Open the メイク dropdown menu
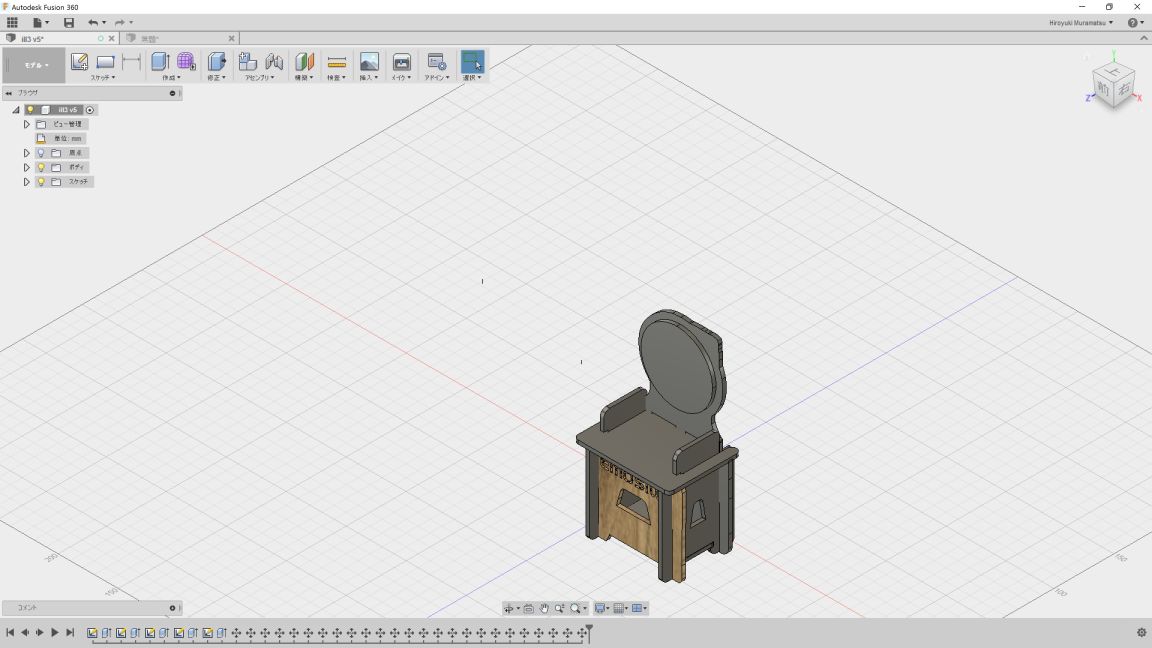The image size is (1152, 648). [x=401, y=77]
